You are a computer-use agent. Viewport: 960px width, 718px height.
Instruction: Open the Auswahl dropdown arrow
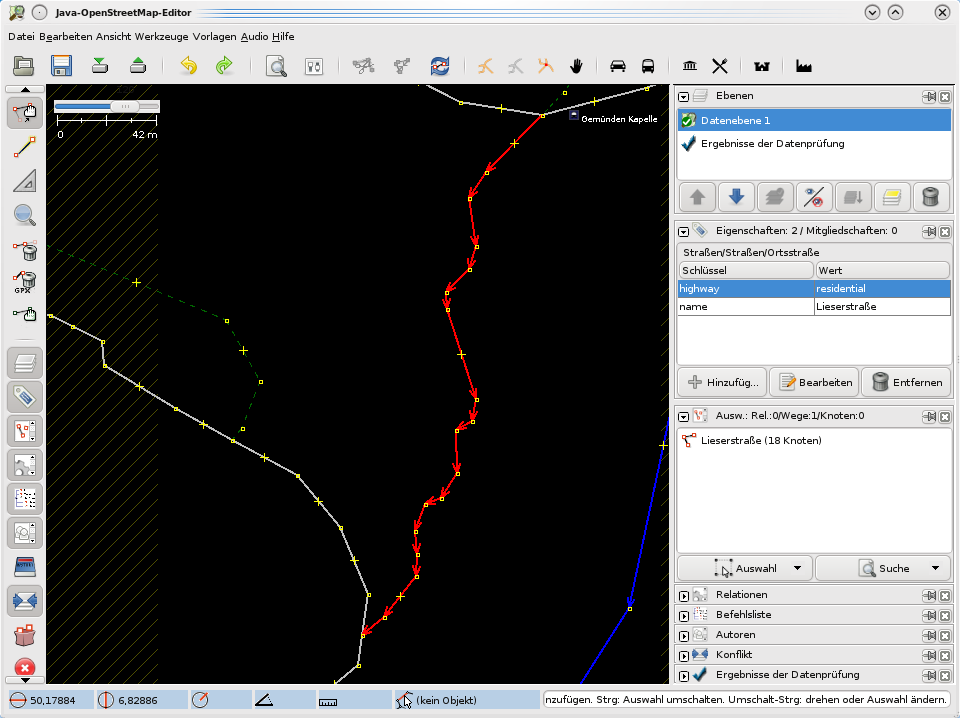point(797,568)
